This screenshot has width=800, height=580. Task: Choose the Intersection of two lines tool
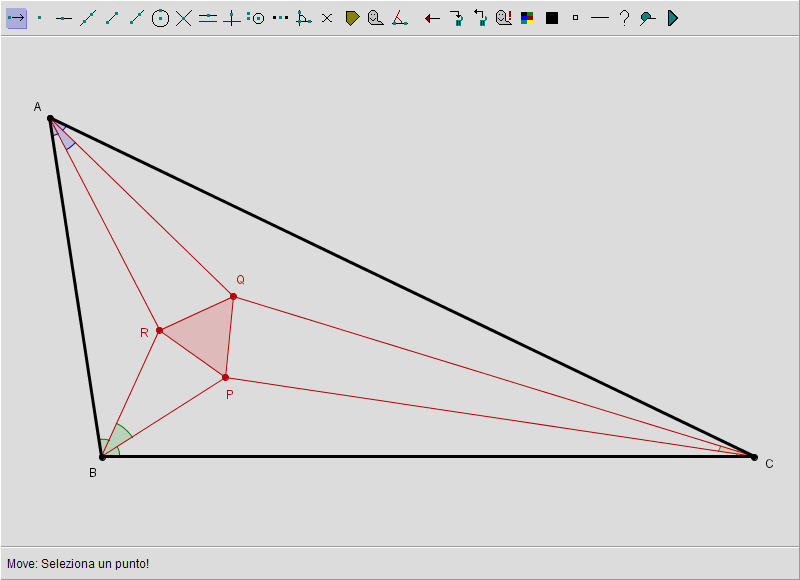[184, 18]
